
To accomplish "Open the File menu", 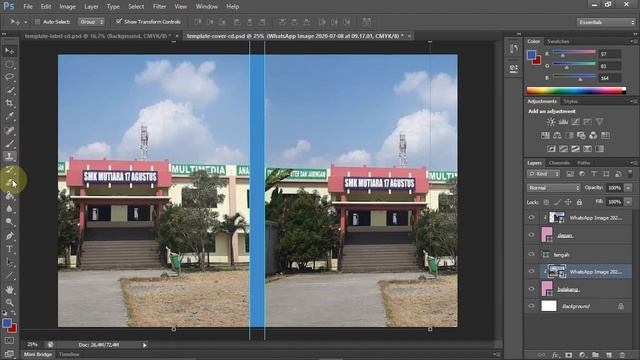I will [28, 7].
